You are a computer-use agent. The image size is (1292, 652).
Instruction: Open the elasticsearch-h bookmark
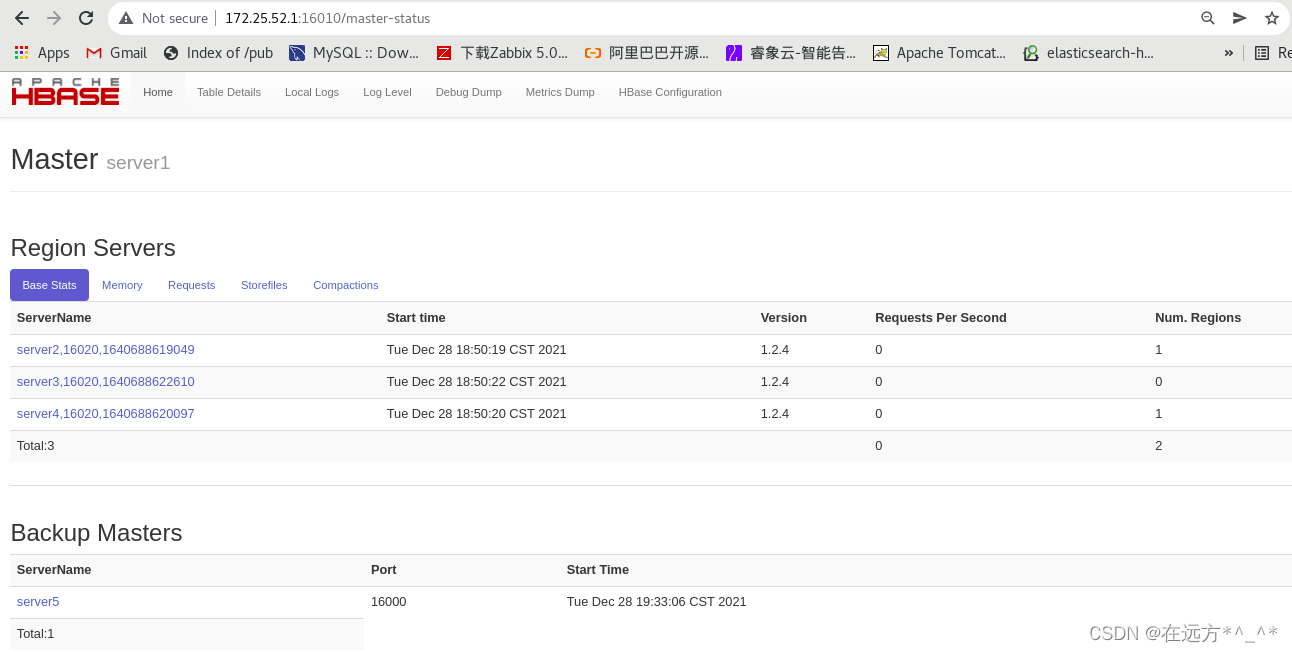coord(1088,53)
